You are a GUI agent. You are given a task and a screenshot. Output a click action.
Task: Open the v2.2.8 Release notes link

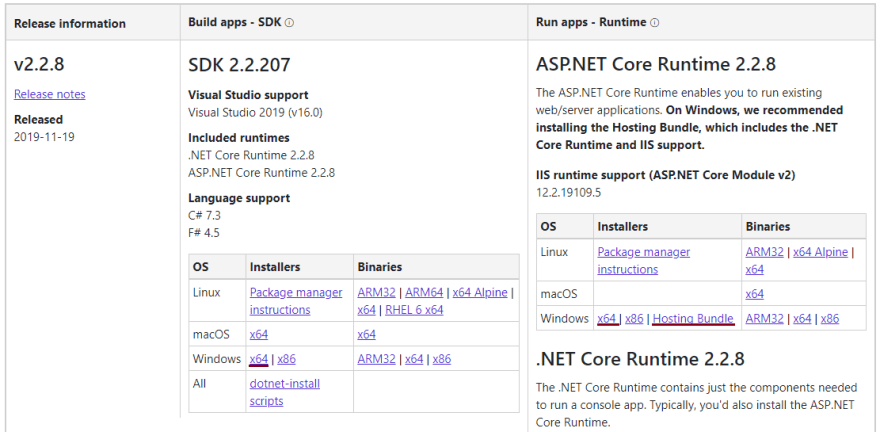pyautogui.click(x=49, y=94)
